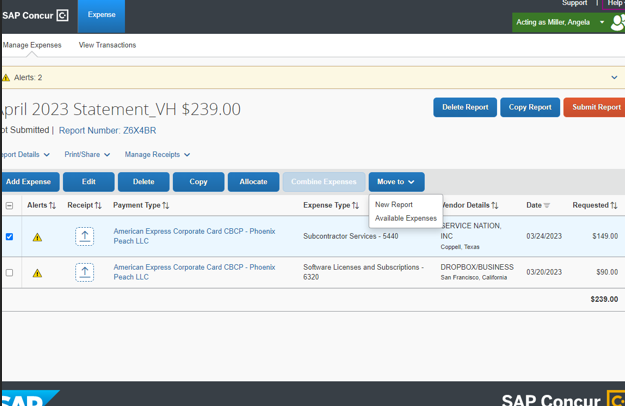Choose New Report from Move to menu
The image size is (625, 406).
pyautogui.click(x=394, y=204)
